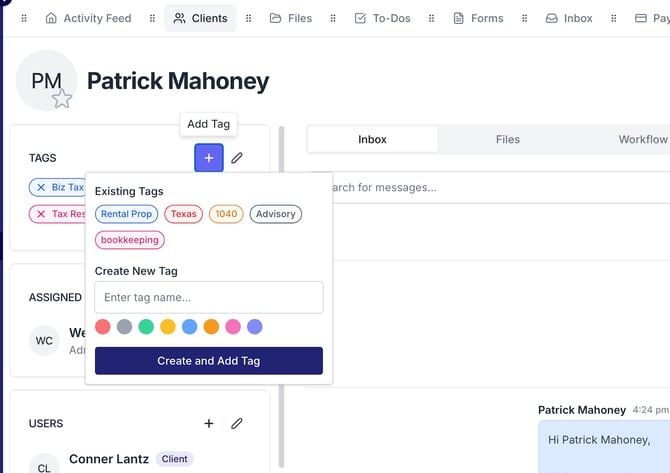
Task: Switch to the Workflow panel tab
Action: (641, 139)
